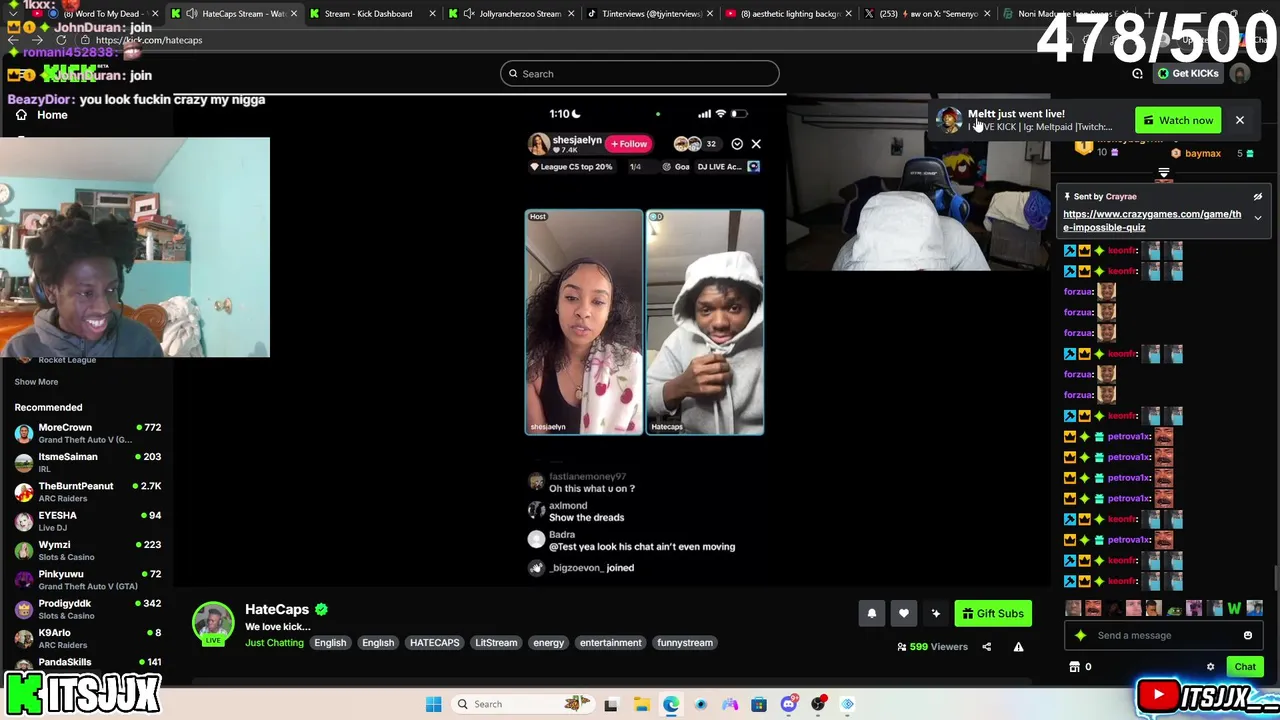Click the notification bell icon under the stream
The image size is (1280, 720).
871,614
